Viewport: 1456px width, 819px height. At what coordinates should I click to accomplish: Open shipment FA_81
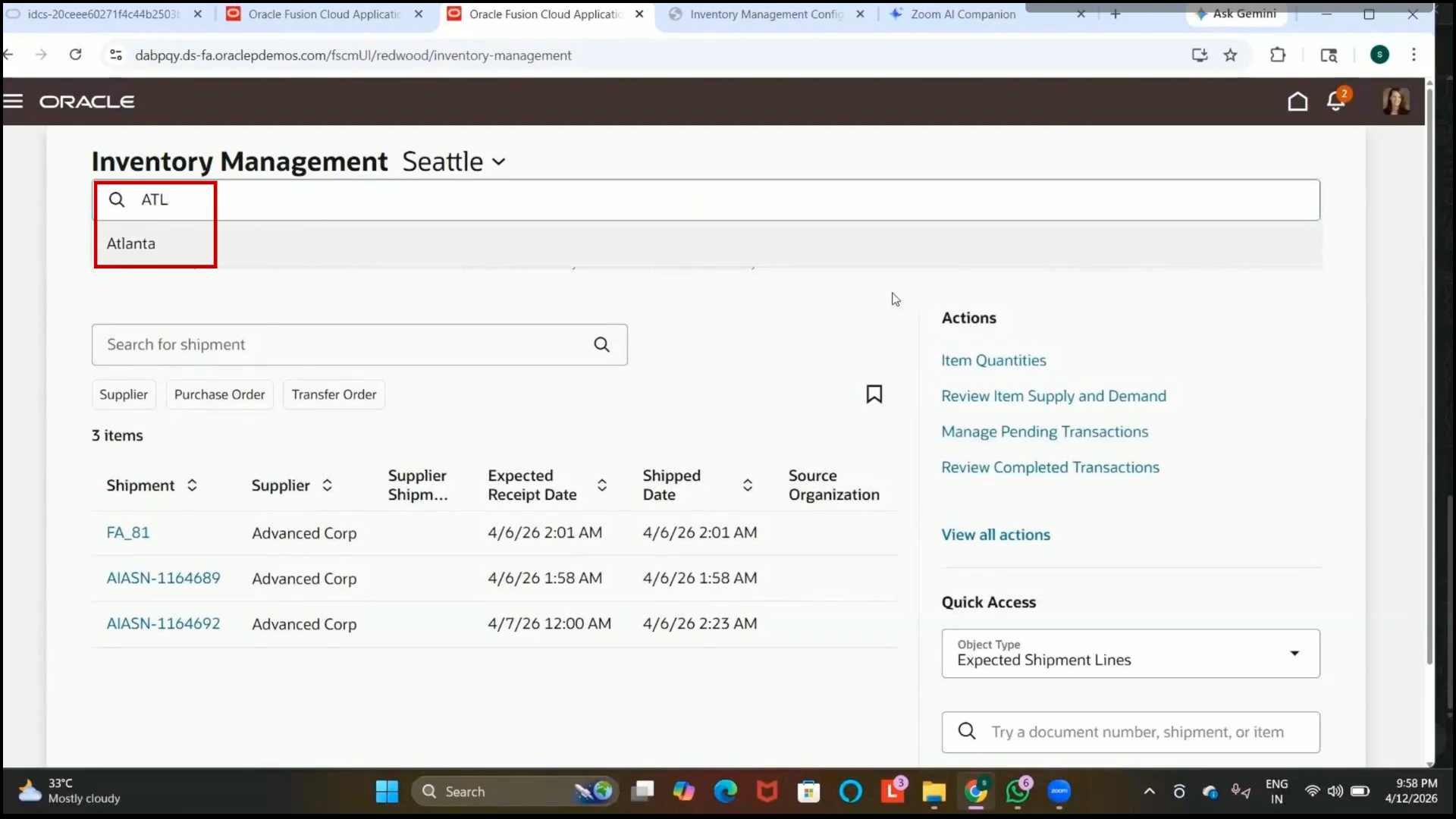[x=127, y=532]
